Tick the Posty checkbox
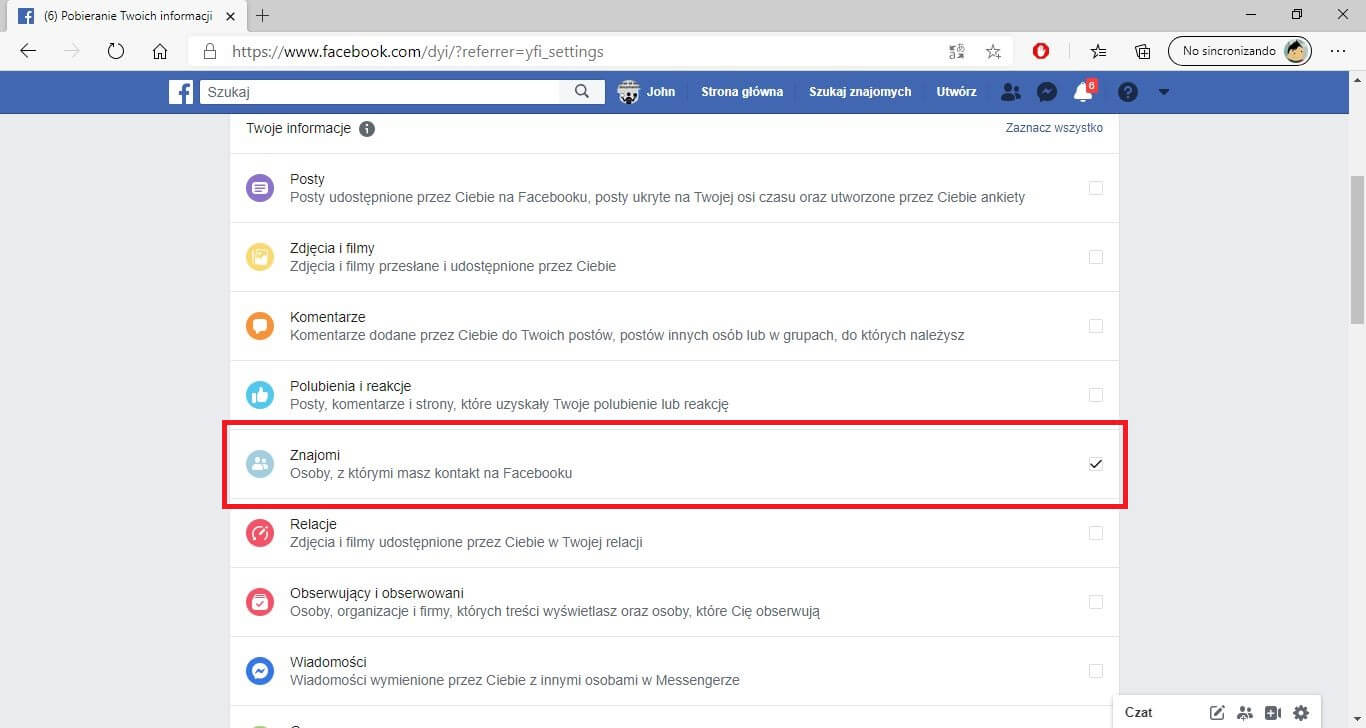This screenshot has width=1366, height=728. (x=1096, y=188)
